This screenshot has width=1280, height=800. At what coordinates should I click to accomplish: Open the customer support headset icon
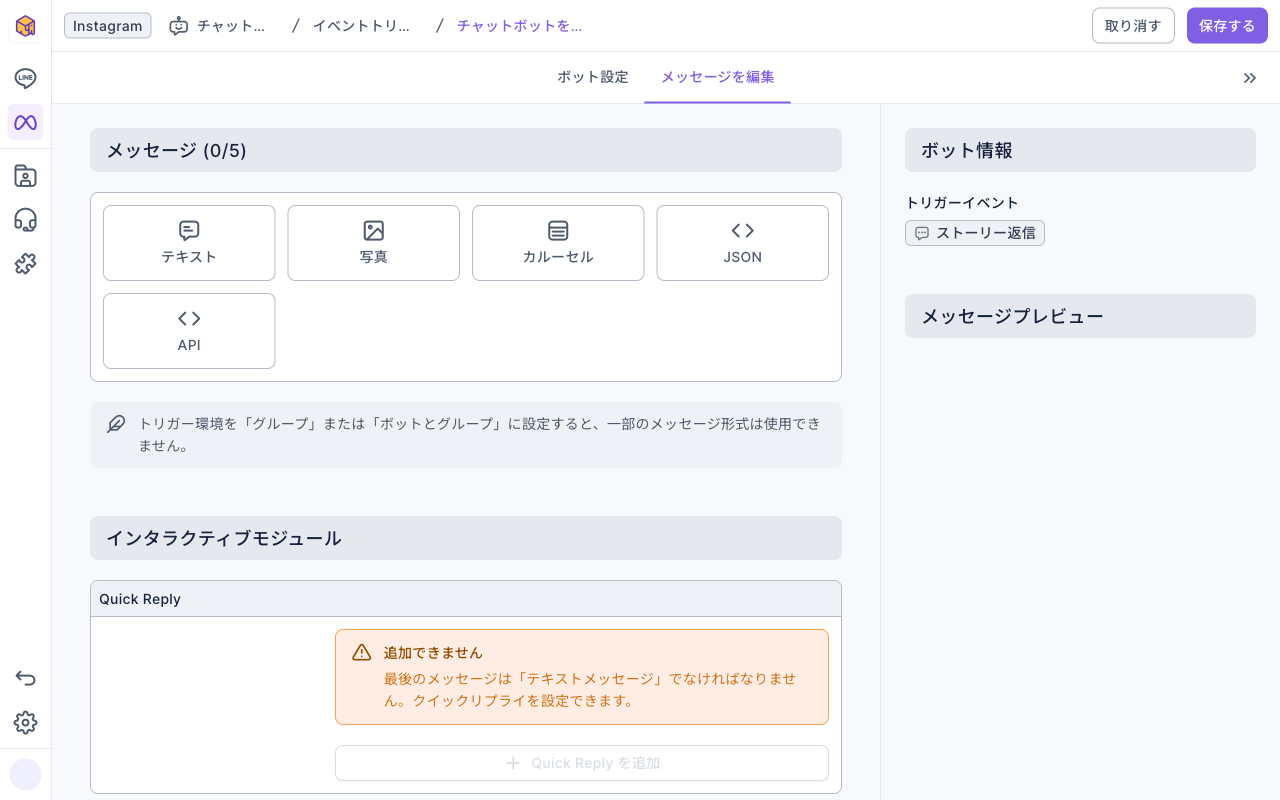(25, 220)
